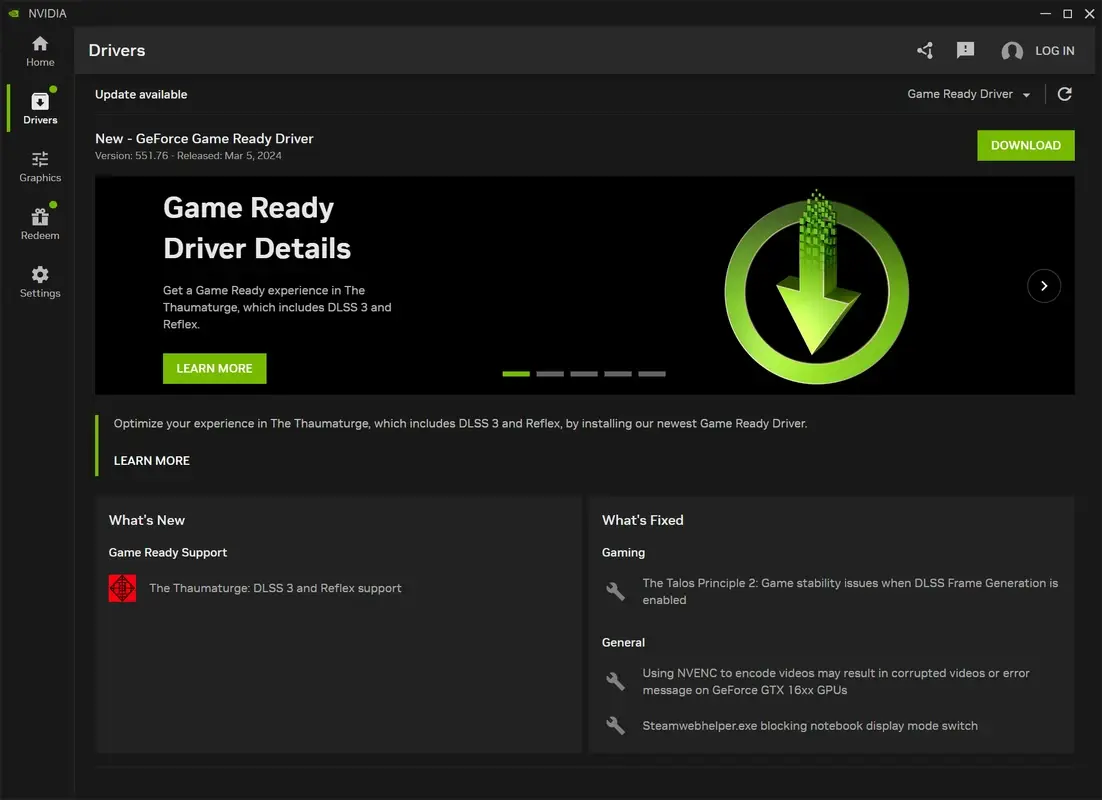
Task: Download the new Game Ready Driver
Action: click(x=1025, y=145)
